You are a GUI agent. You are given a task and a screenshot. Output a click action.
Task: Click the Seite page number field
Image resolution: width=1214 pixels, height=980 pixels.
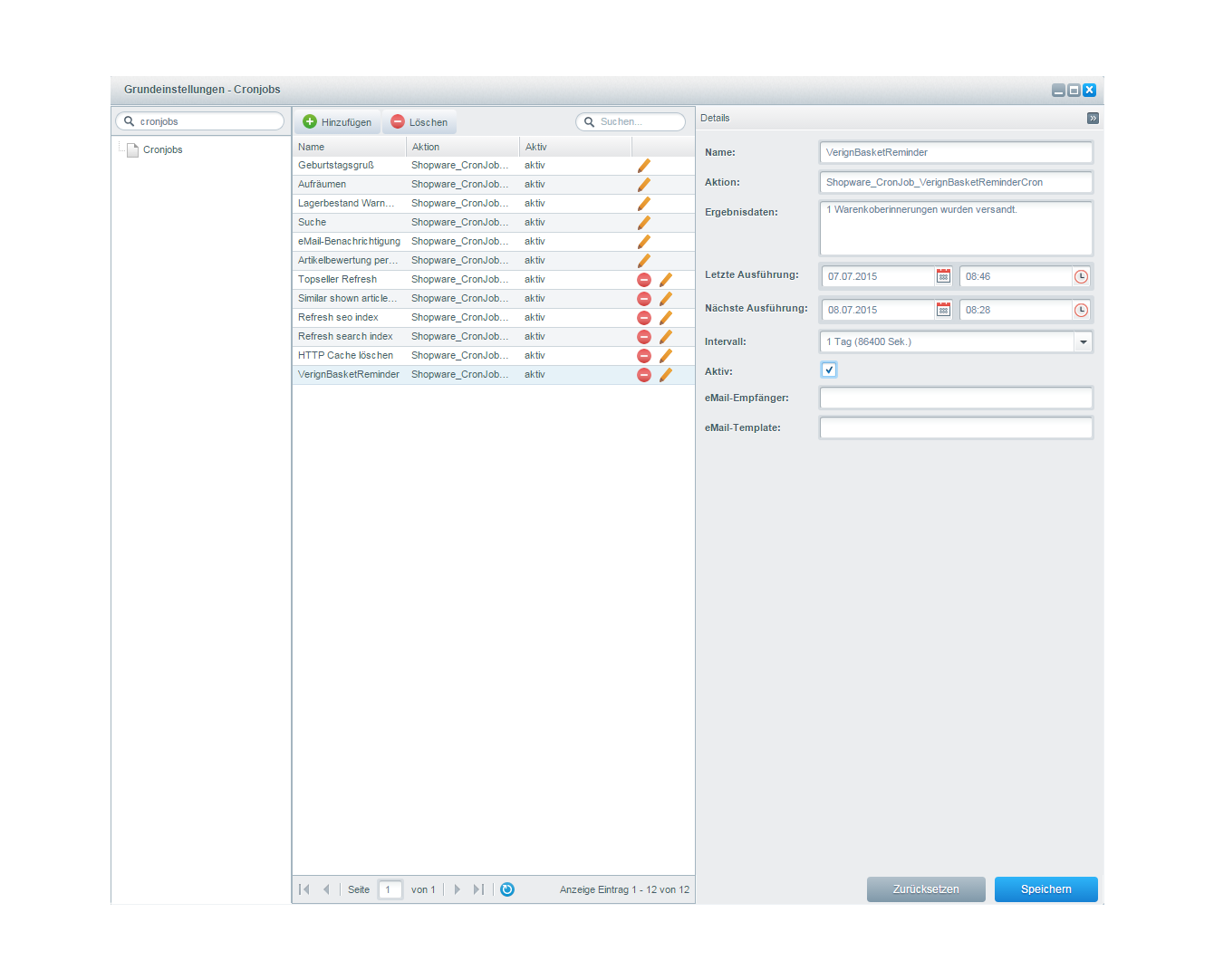coord(390,889)
